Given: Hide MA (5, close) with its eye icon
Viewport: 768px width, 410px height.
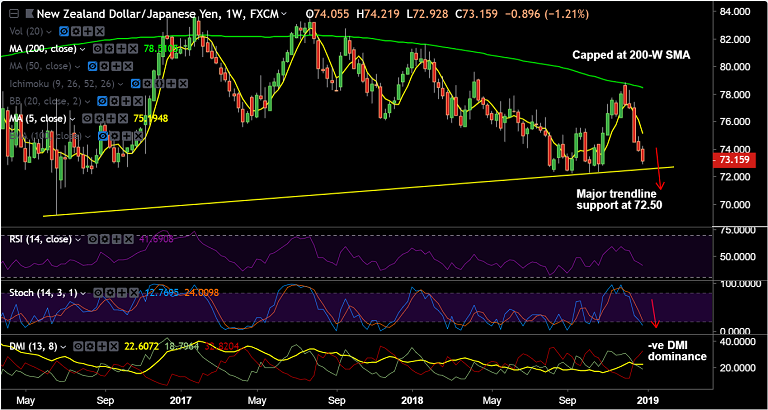Looking at the screenshot, I should click(87, 119).
